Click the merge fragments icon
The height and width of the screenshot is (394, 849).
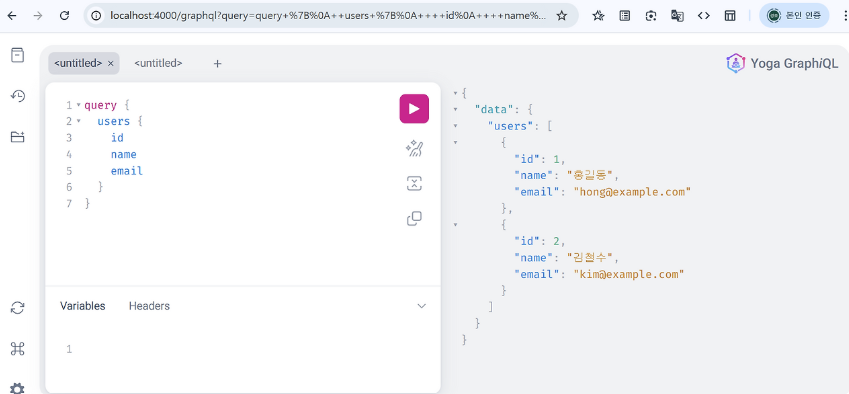click(x=414, y=183)
